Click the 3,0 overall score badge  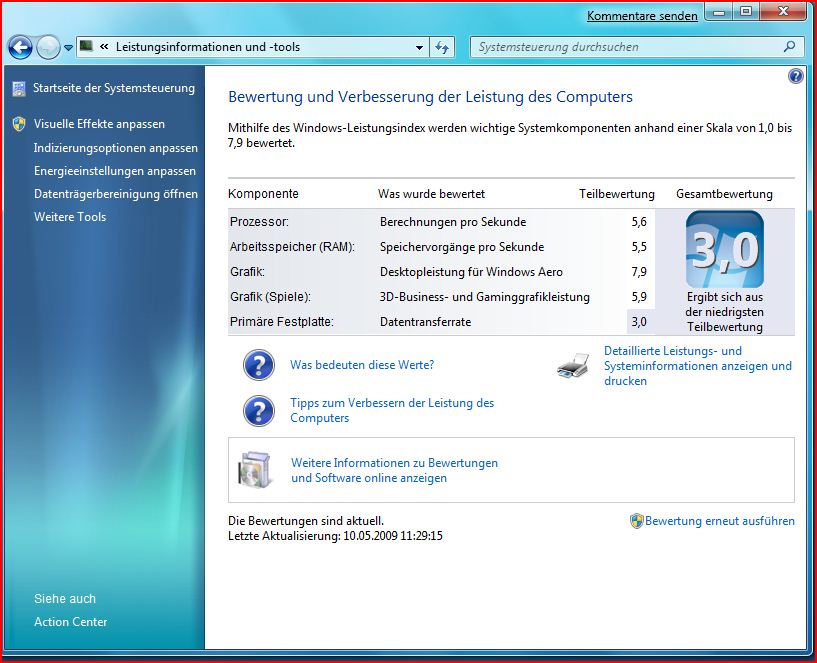point(725,250)
